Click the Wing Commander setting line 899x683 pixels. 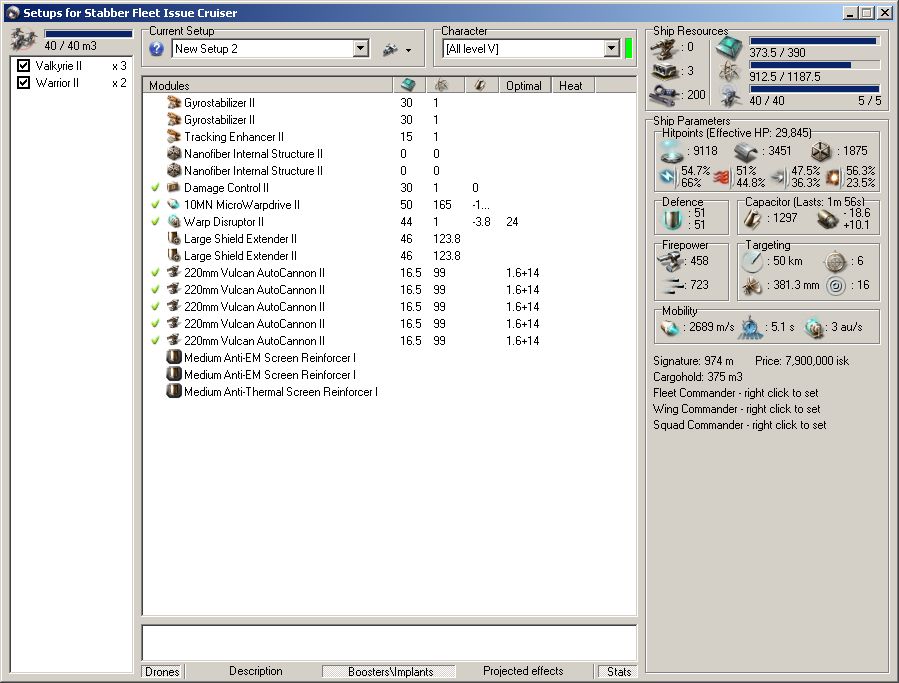736,409
